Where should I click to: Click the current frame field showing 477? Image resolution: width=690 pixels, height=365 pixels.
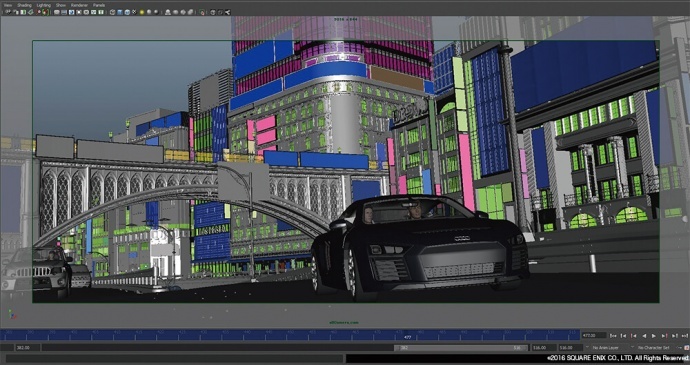point(594,336)
